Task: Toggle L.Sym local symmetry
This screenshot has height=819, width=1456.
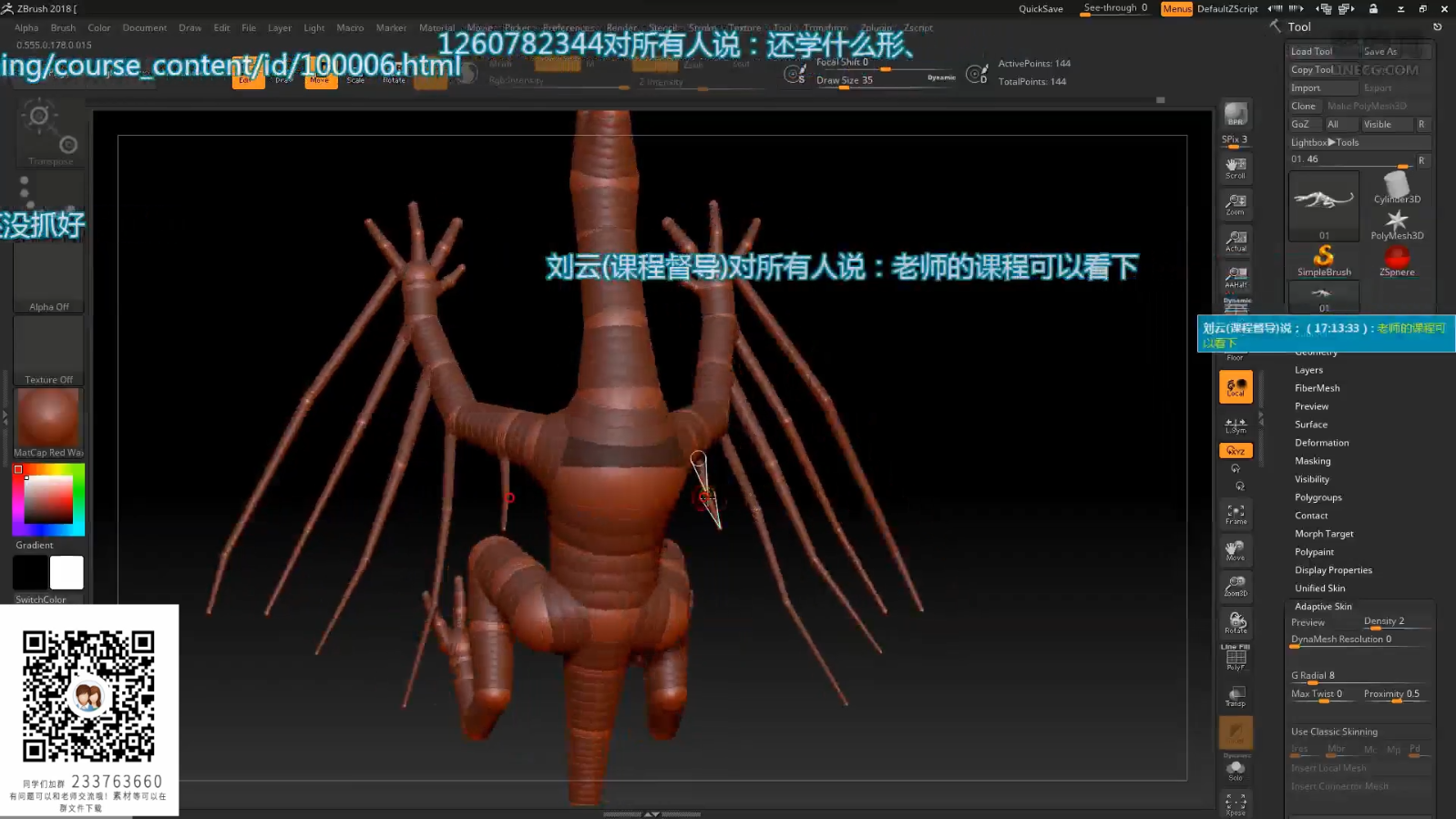Action: tap(1236, 425)
